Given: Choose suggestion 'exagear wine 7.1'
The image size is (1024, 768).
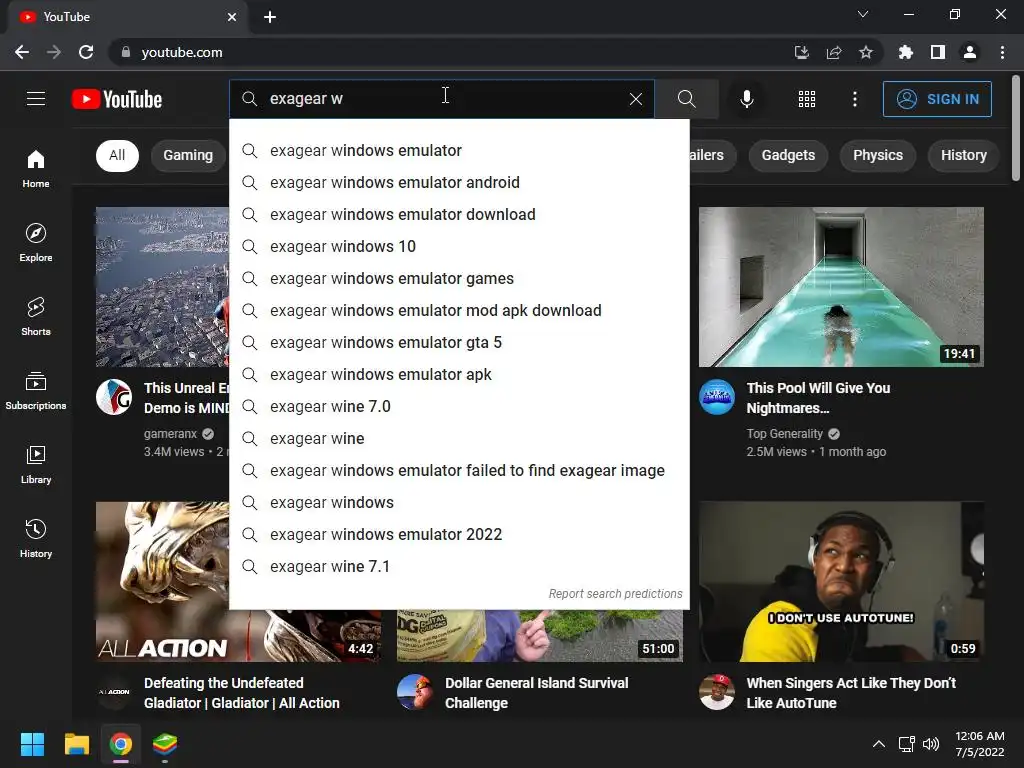Looking at the screenshot, I should 459,566.
